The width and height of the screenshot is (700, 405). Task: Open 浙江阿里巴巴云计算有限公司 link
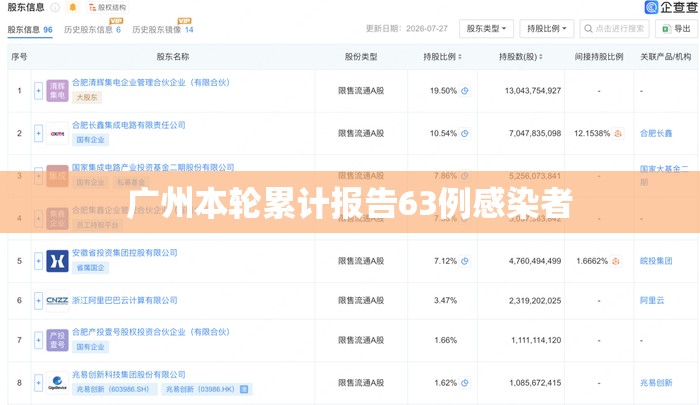125,300
